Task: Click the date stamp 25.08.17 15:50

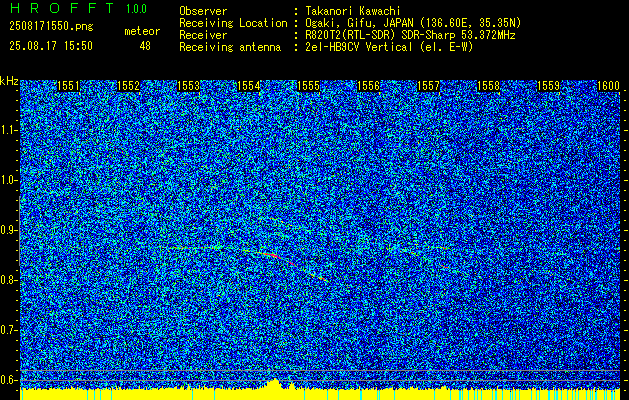Action: click(x=51, y=46)
